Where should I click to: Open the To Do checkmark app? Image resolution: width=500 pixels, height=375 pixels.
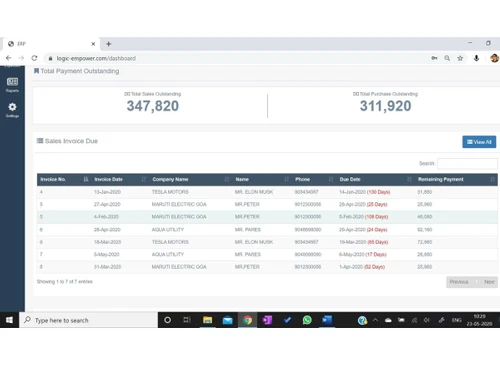click(287, 320)
